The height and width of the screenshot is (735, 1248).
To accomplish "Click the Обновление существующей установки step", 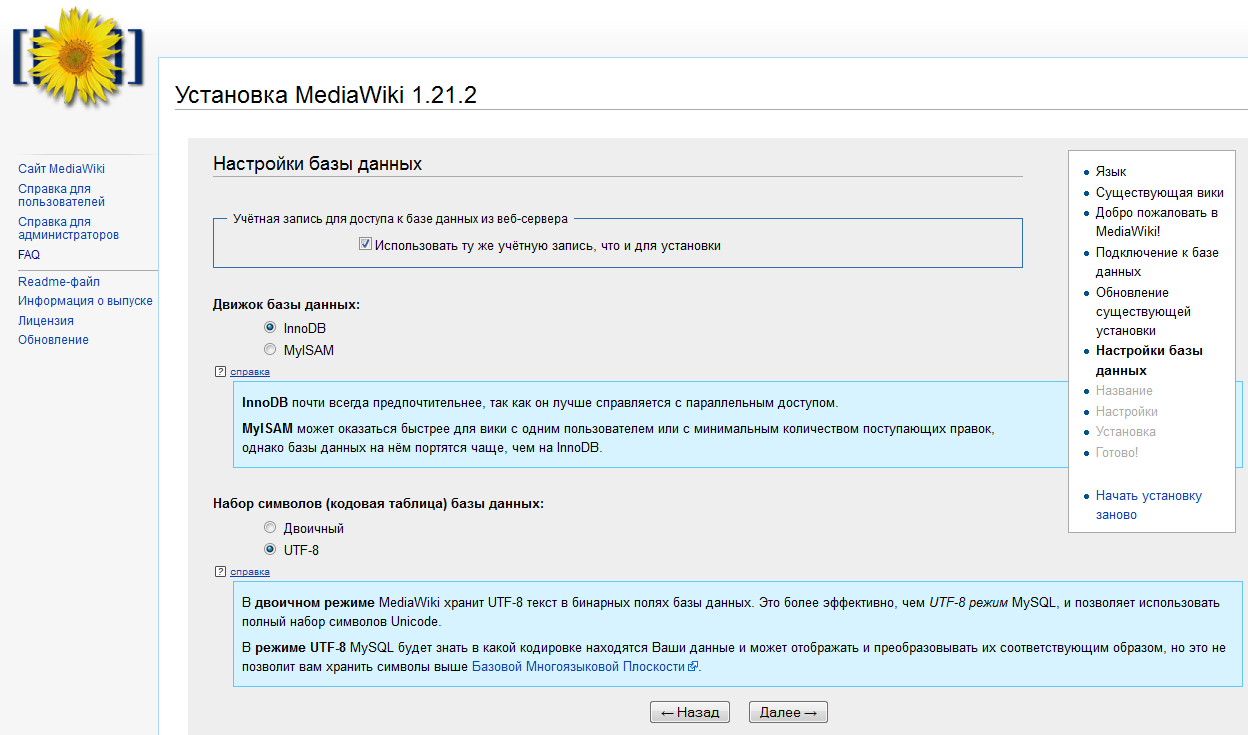I will coord(1143,311).
